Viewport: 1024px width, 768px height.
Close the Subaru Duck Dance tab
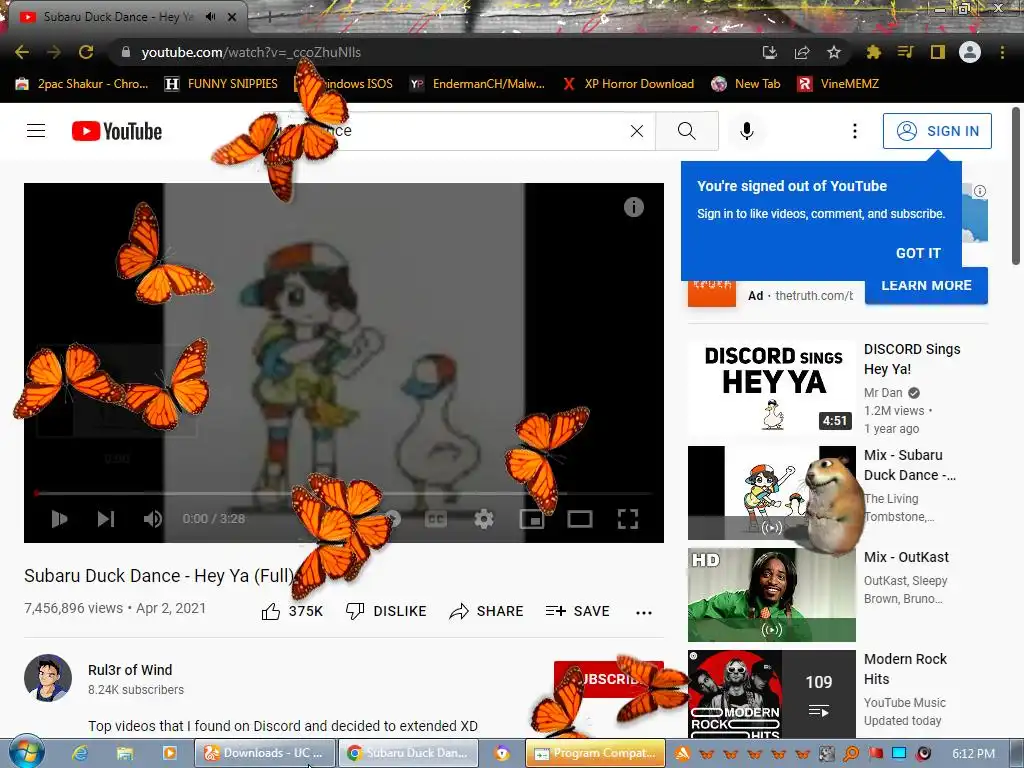tap(232, 17)
